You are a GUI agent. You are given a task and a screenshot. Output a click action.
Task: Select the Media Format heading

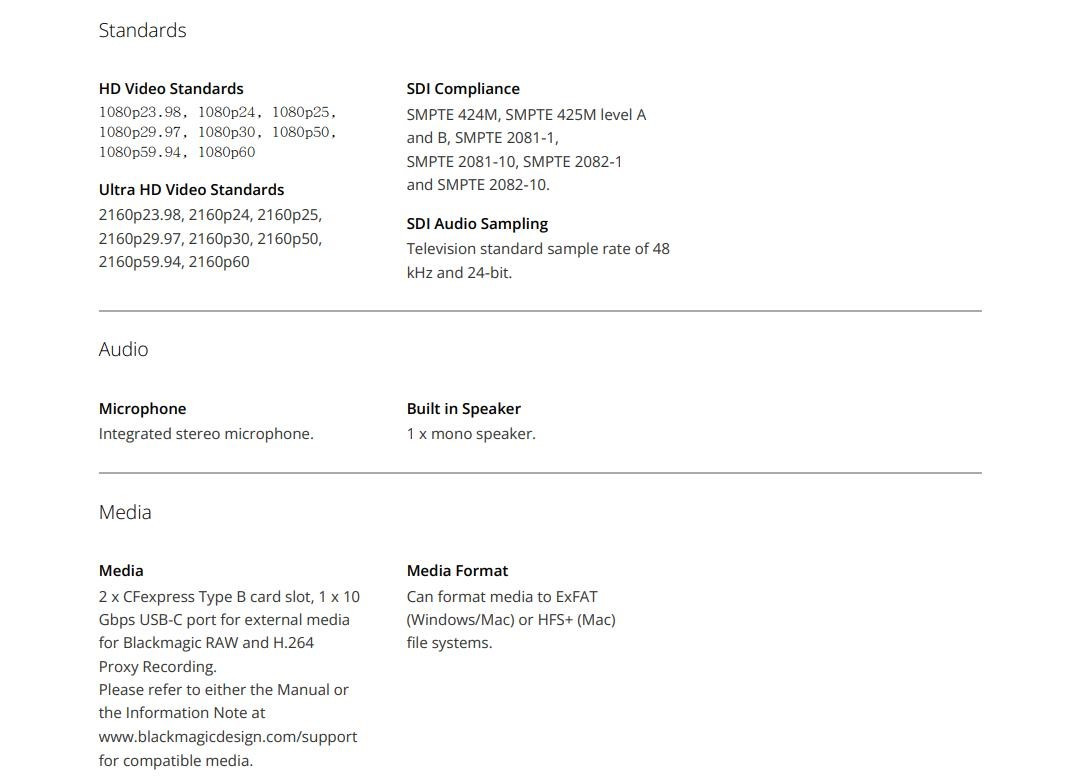pos(457,571)
